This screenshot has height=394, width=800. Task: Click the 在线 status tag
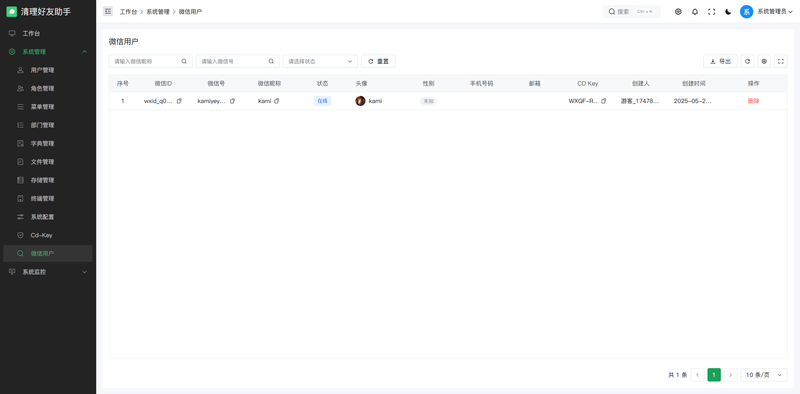pos(322,101)
